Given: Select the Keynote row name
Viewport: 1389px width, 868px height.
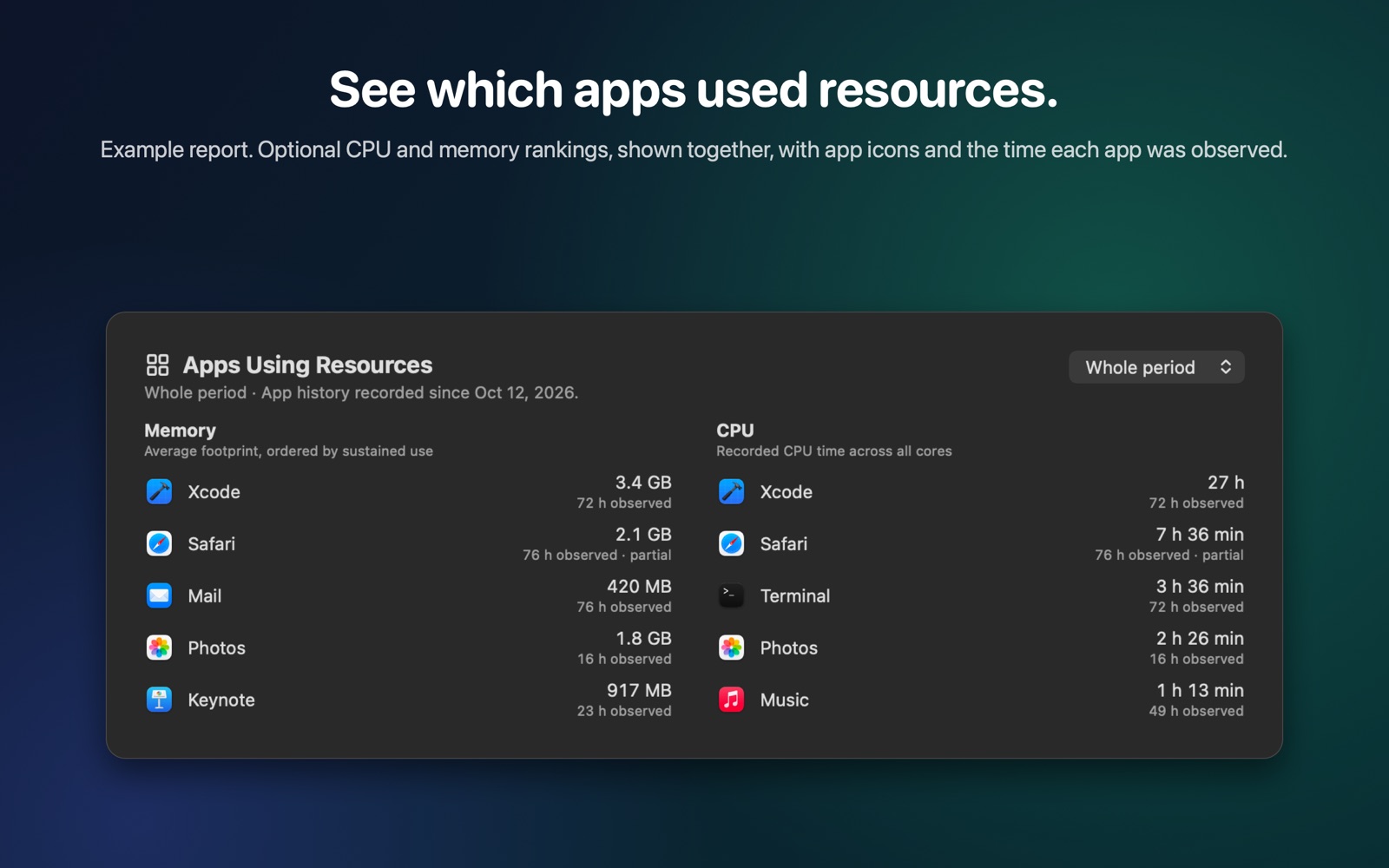Looking at the screenshot, I should tap(221, 700).
